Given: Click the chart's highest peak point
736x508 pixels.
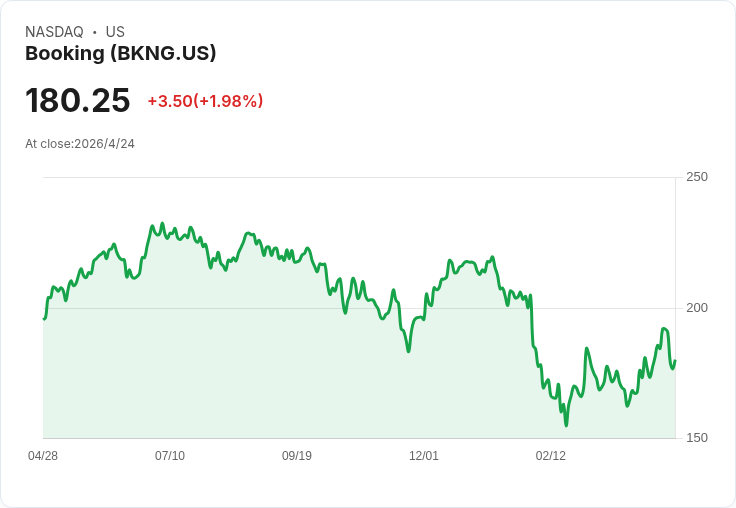Looking at the screenshot, I should (x=162, y=223).
